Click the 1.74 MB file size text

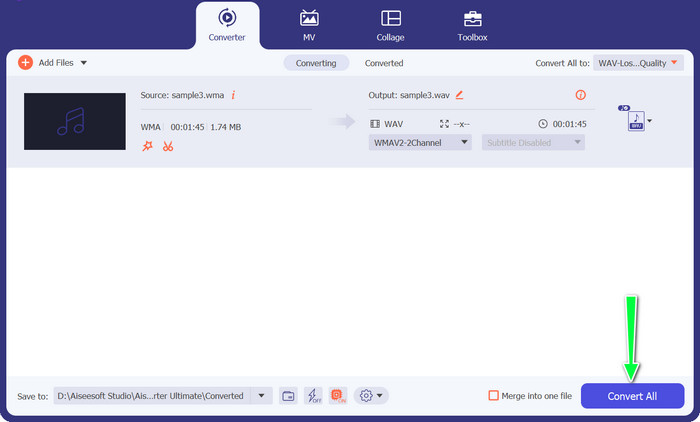(225, 127)
